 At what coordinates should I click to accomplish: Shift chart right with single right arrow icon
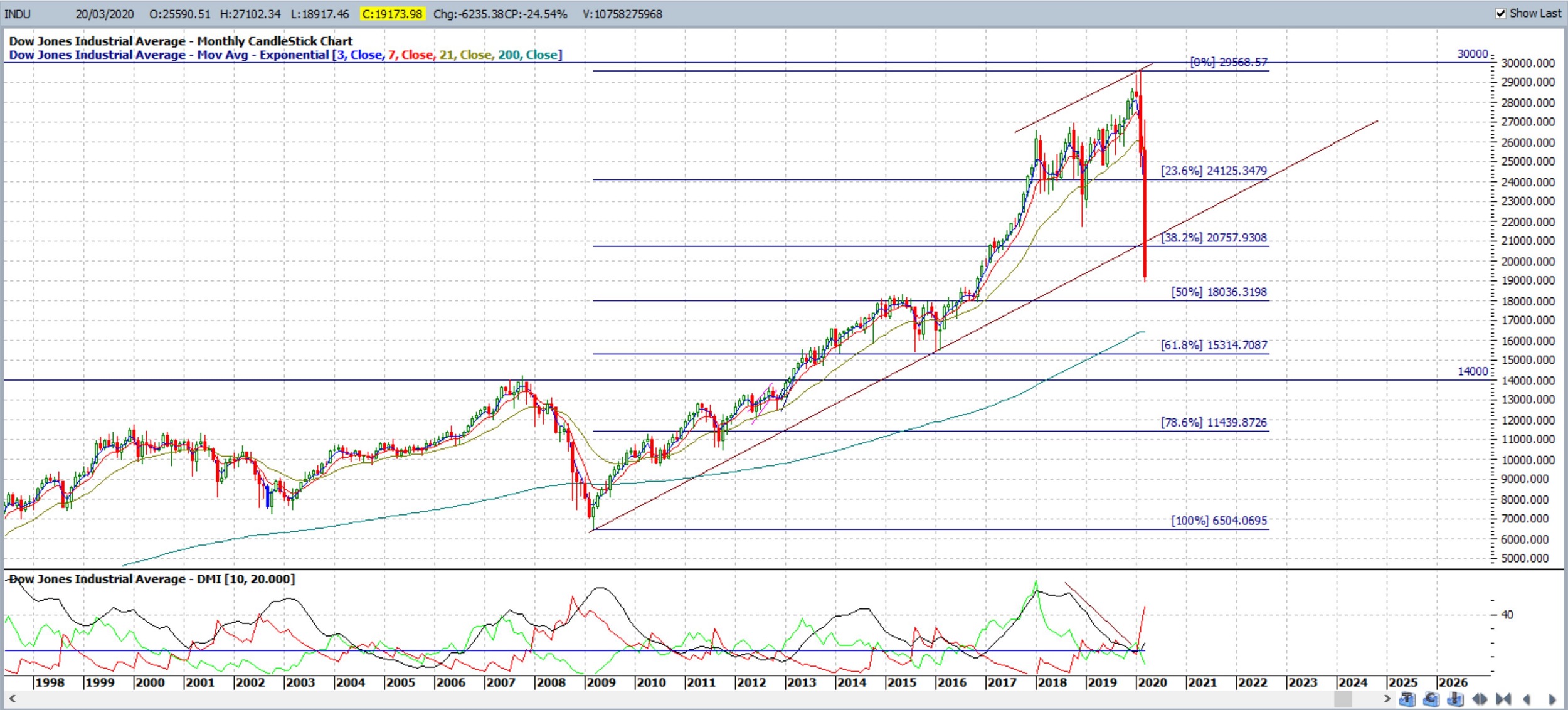pyautogui.click(x=1552, y=699)
